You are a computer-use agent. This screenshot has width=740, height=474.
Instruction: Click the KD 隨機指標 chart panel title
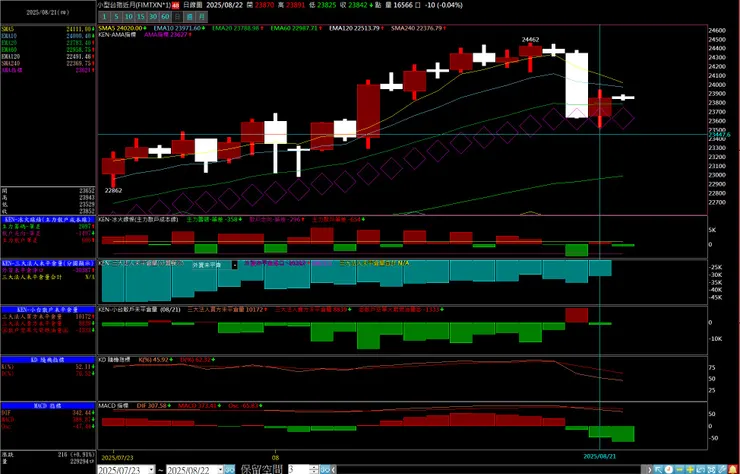click(116, 360)
